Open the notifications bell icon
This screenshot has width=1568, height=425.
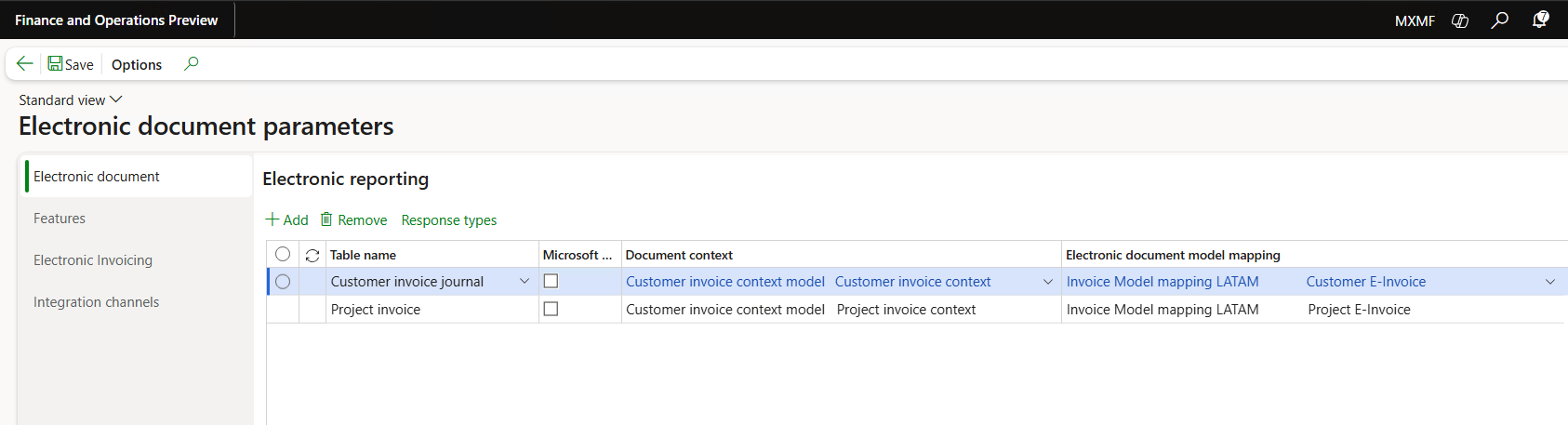[x=1540, y=20]
